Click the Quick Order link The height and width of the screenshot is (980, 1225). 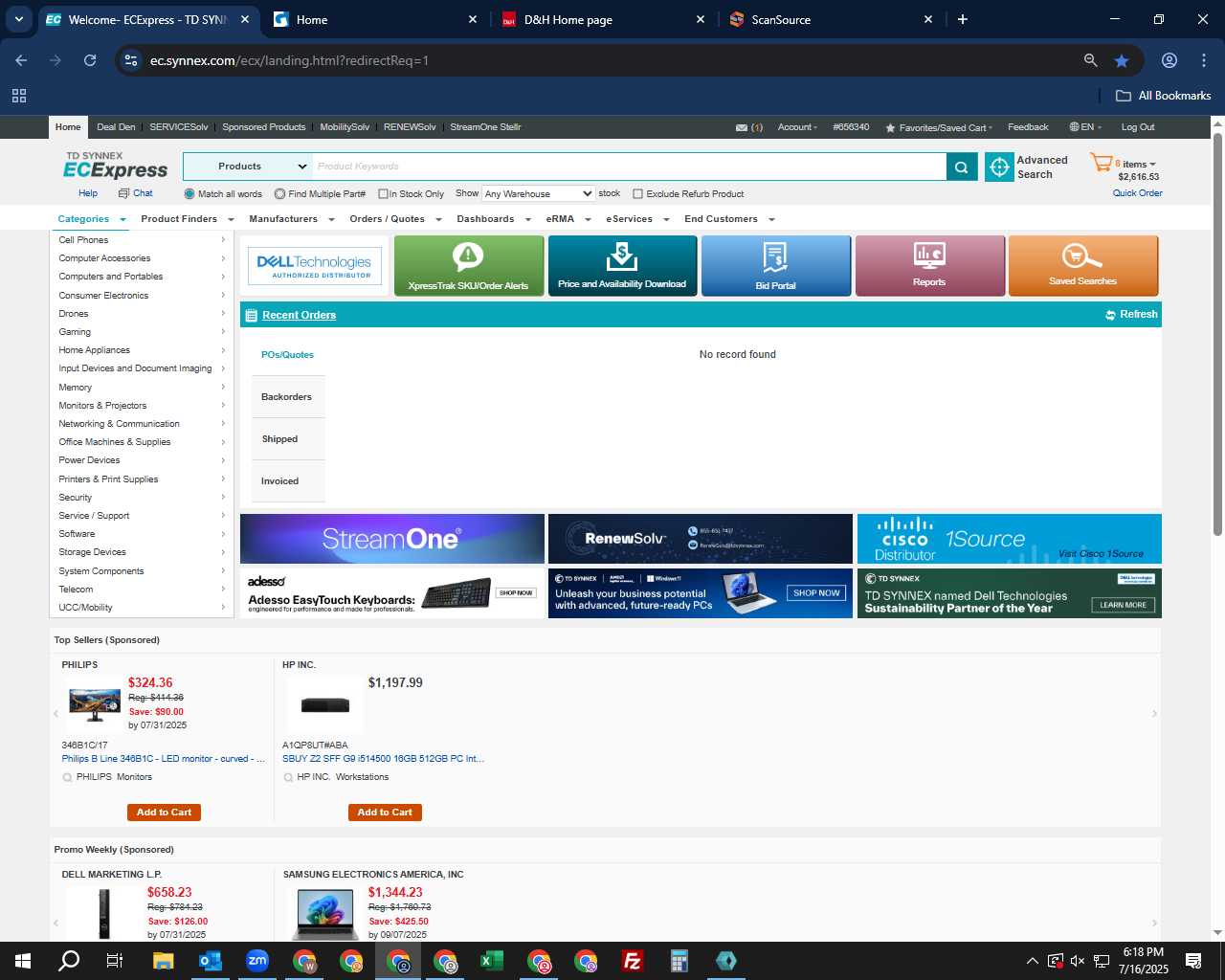click(x=1137, y=193)
